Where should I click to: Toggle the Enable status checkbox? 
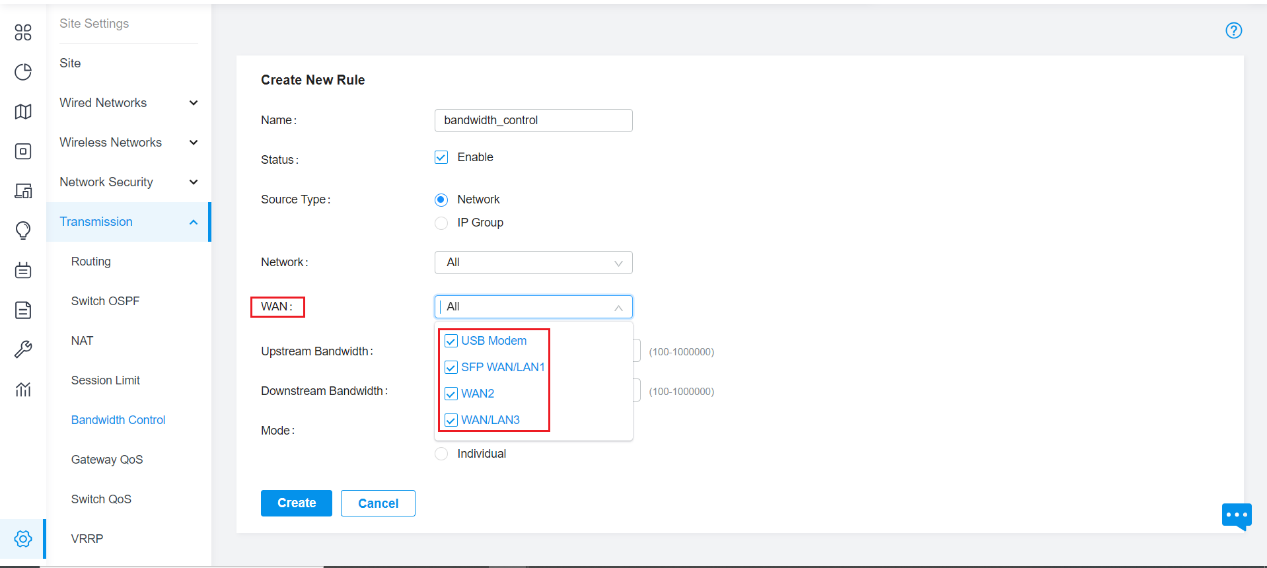click(441, 157)
